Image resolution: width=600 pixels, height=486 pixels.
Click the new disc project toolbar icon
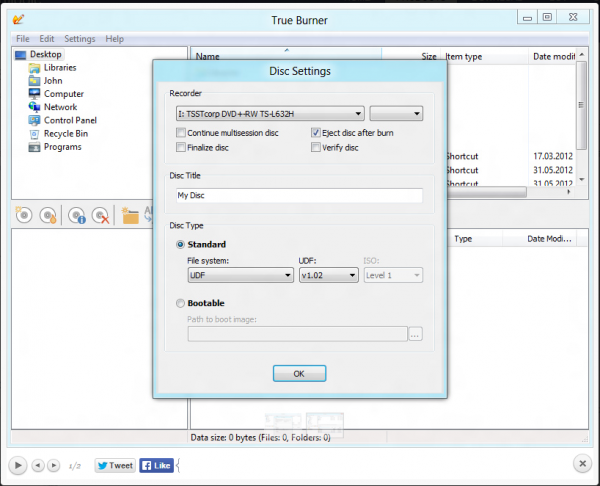(x=24, y=215)
